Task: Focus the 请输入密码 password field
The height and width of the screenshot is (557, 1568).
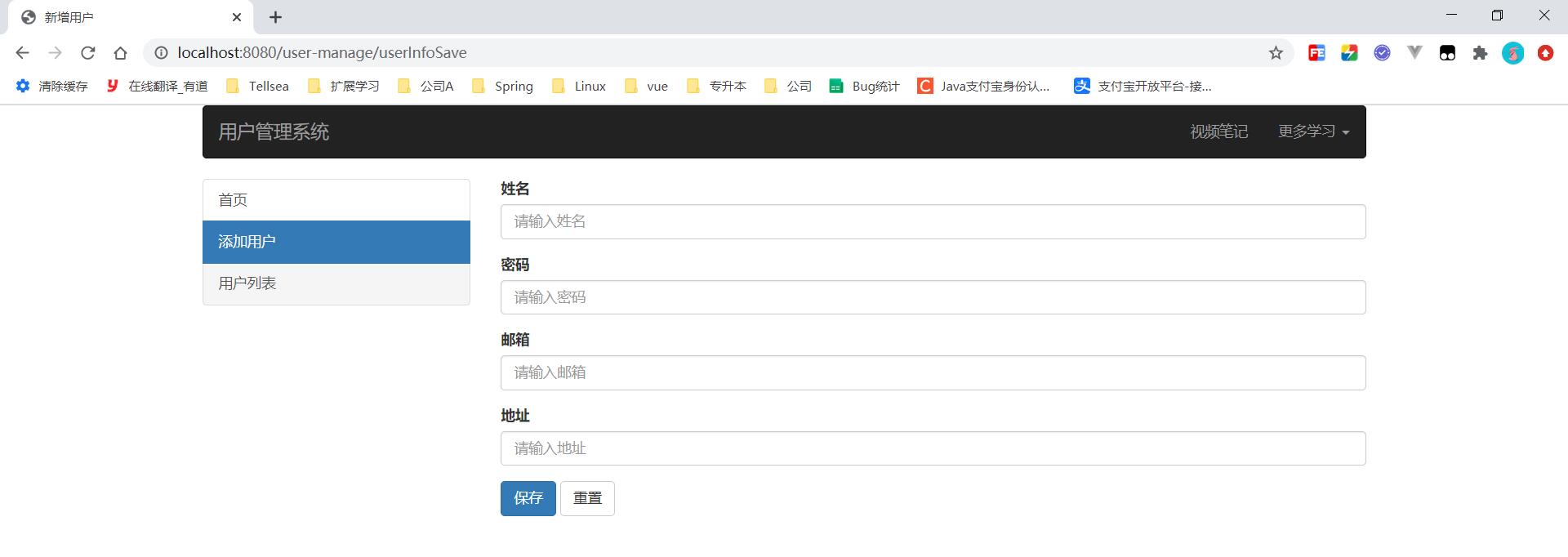Action: 933,297
